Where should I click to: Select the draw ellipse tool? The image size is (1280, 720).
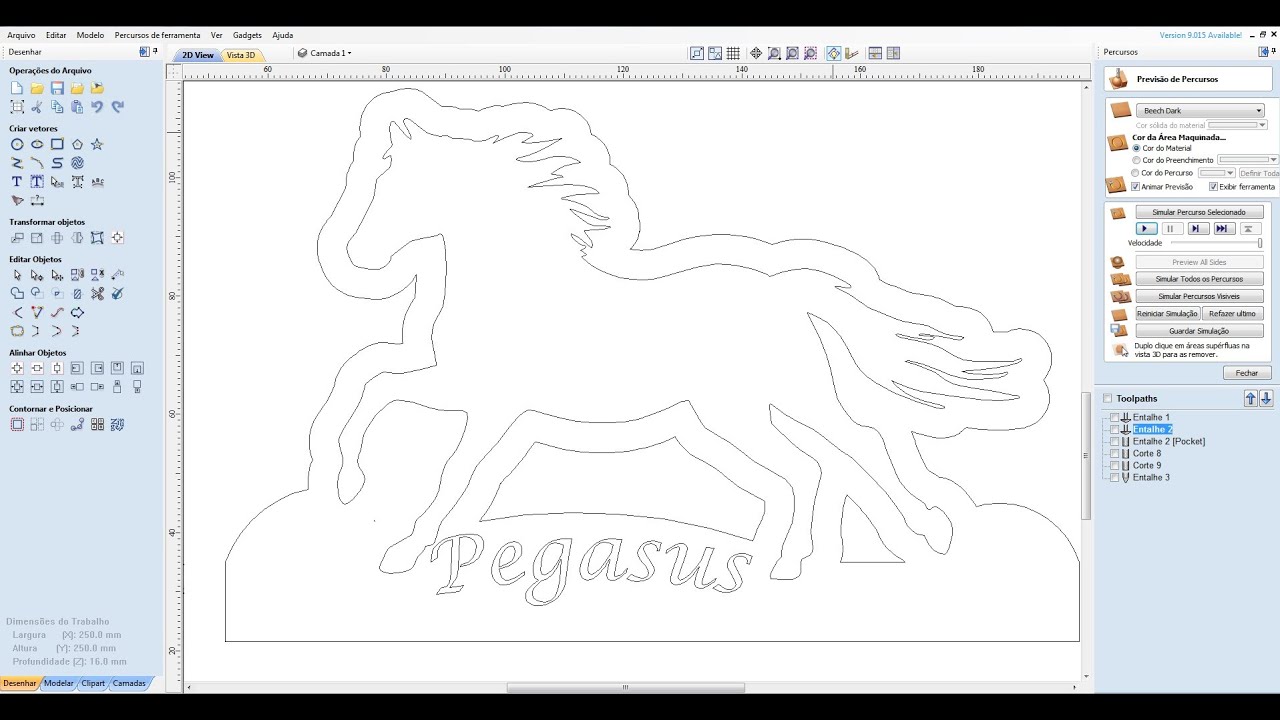pyautogui.click(x=37, y=145)
